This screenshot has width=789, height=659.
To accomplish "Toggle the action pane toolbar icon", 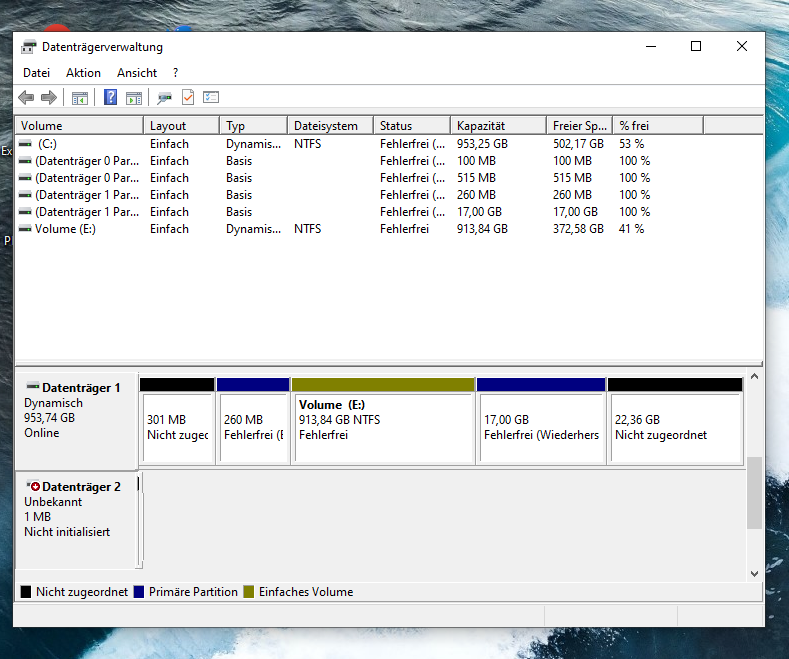I will pos(133,98).
